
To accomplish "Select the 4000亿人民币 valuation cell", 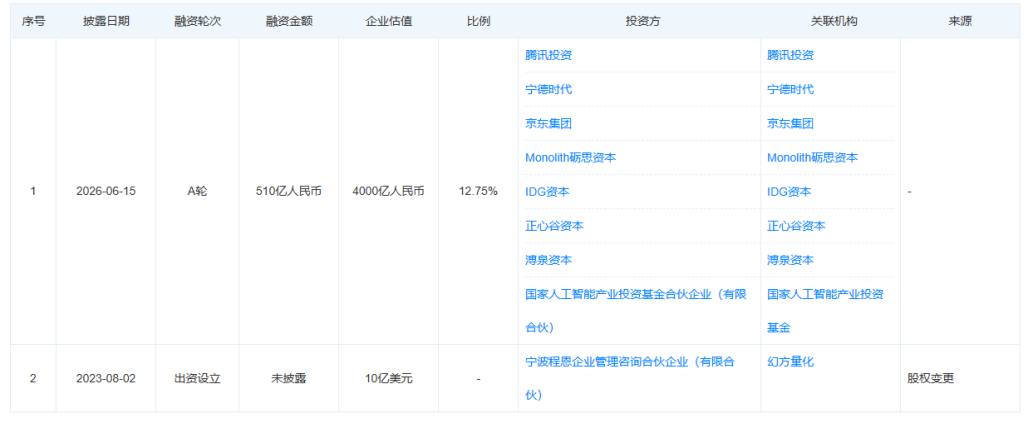I will 389,192.
